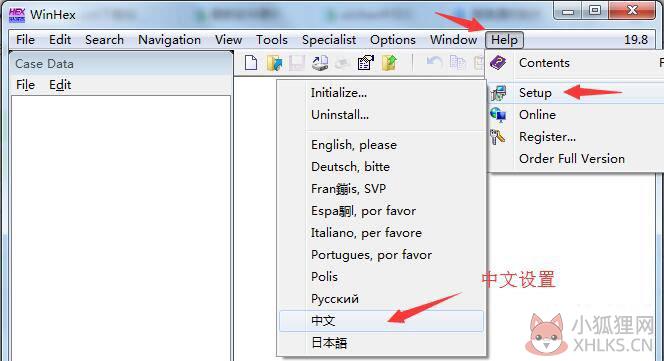Click the Case Data panel header
This screenshot has height=361, width=664.
[x=121, y=64]
